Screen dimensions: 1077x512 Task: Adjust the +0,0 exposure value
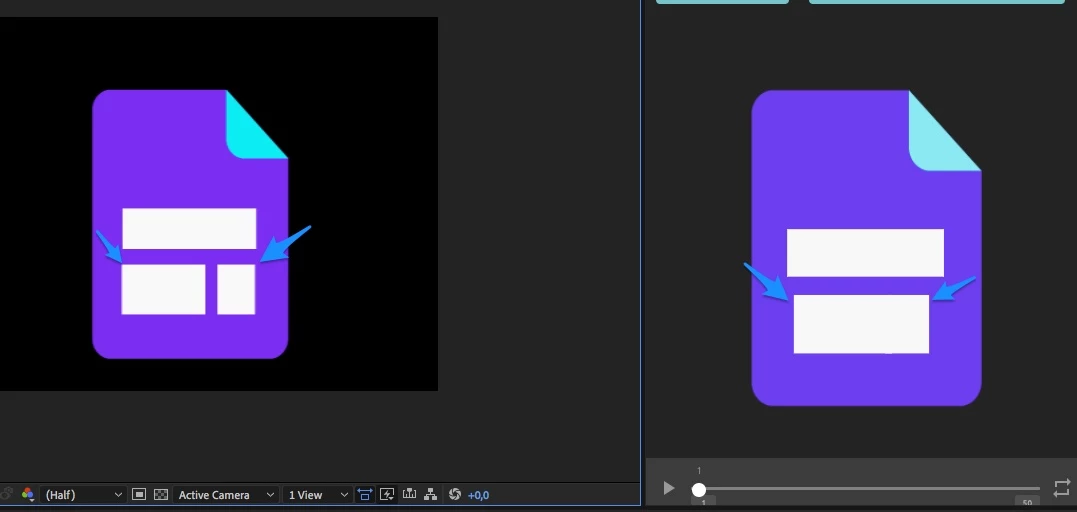tap(478, 495)
